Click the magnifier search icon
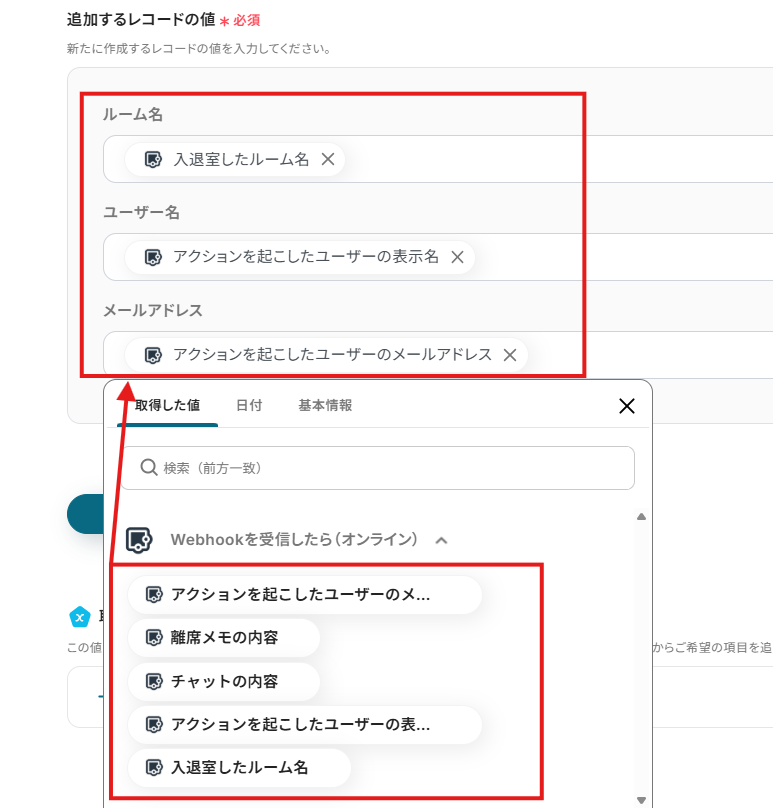This screenshot has height=808, width=773. [148, 467]
